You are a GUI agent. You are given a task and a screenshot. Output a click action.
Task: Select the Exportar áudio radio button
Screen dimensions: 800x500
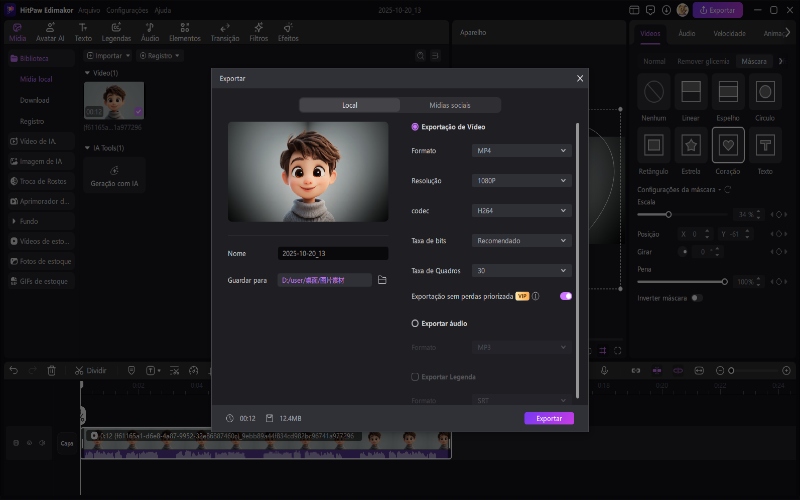(x=416, y=324)
